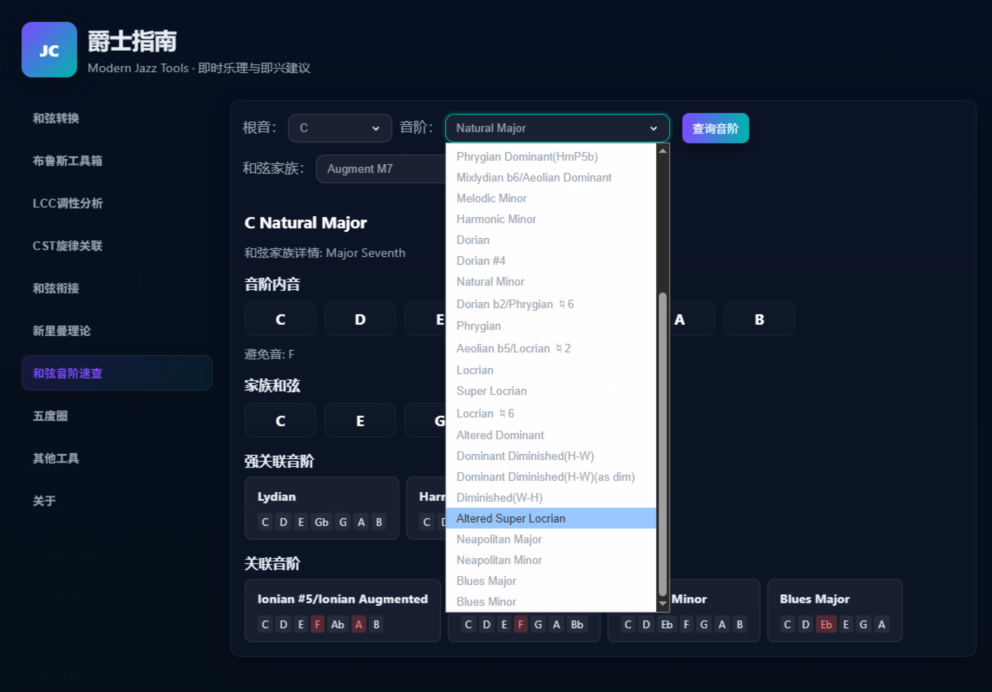This screenshot has height=692, width=992.
Task: Choose Phrygian Dominant(HmP5b) from list
Action: click(x=550, y=156)
